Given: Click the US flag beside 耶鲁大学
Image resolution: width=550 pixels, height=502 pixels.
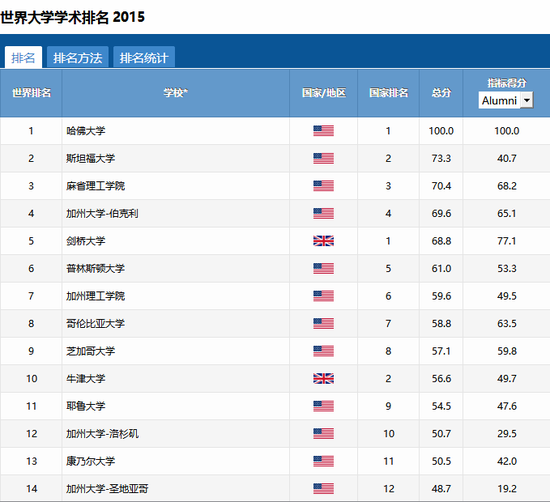Looking at the screenshot, I should pyautogui.click(x=323, y=406).
